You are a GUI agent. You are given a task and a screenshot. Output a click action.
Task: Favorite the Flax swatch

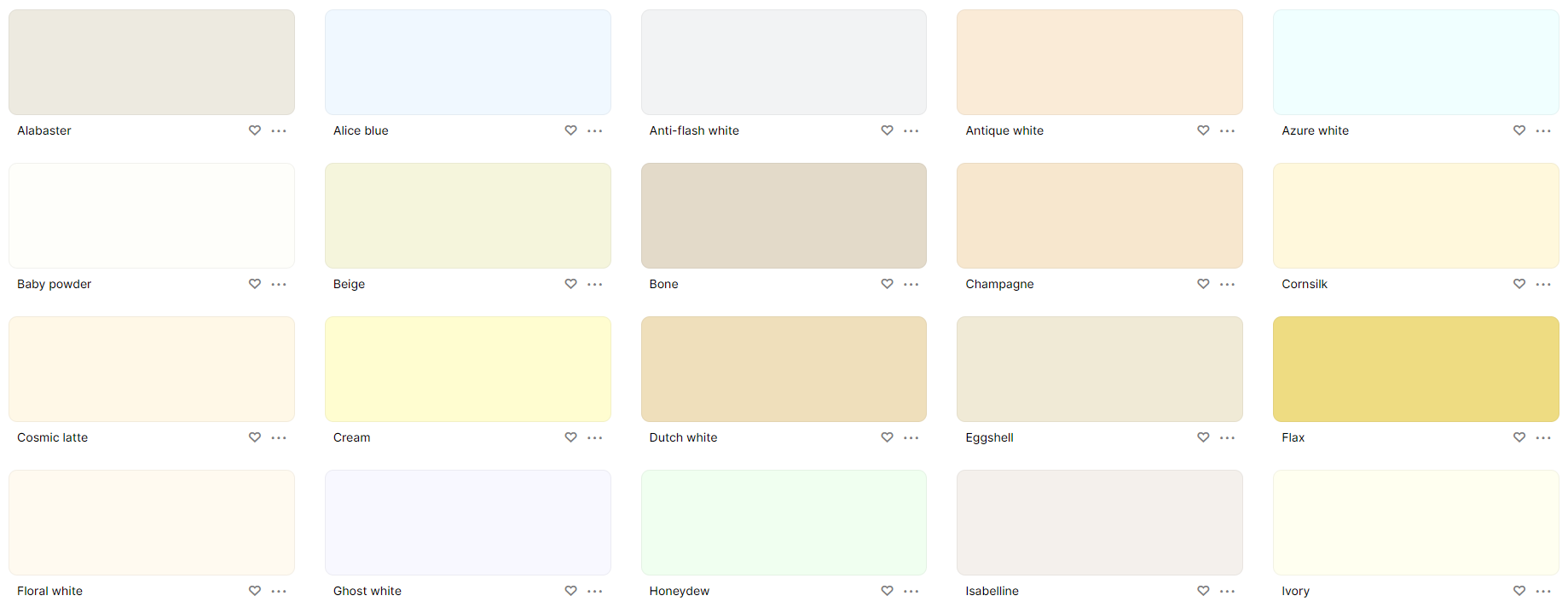(x=1519, y=437)
